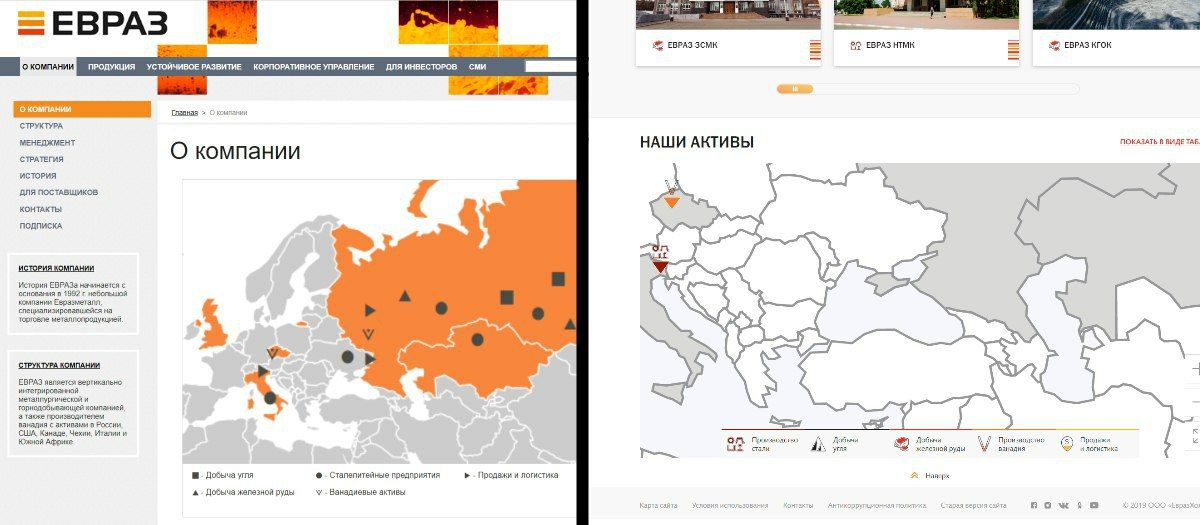Open the Антикоррупционная политика footer link
Screen dimensions: 1200x525
tap(877, 506)
